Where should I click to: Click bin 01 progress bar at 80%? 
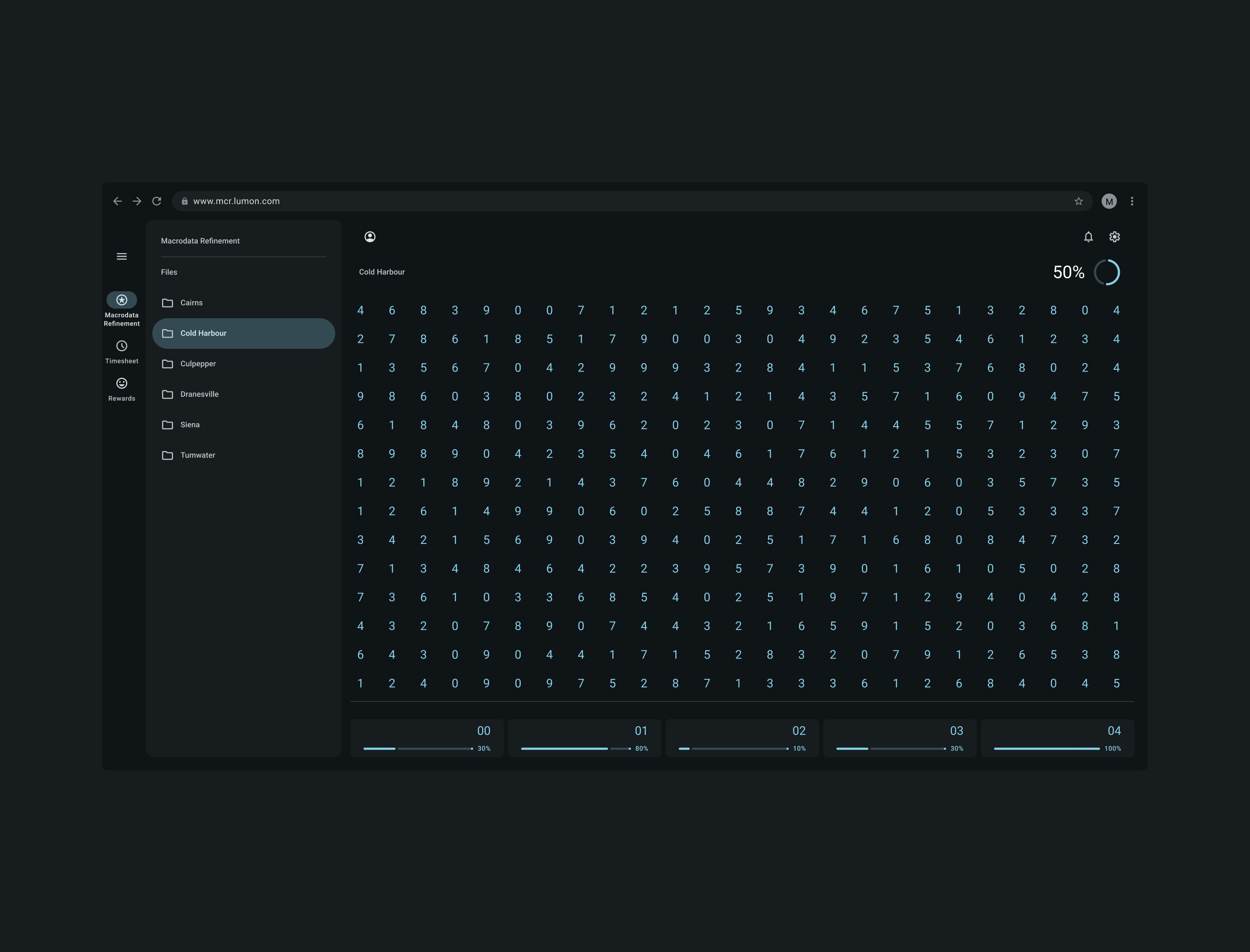tap(584, 738)
